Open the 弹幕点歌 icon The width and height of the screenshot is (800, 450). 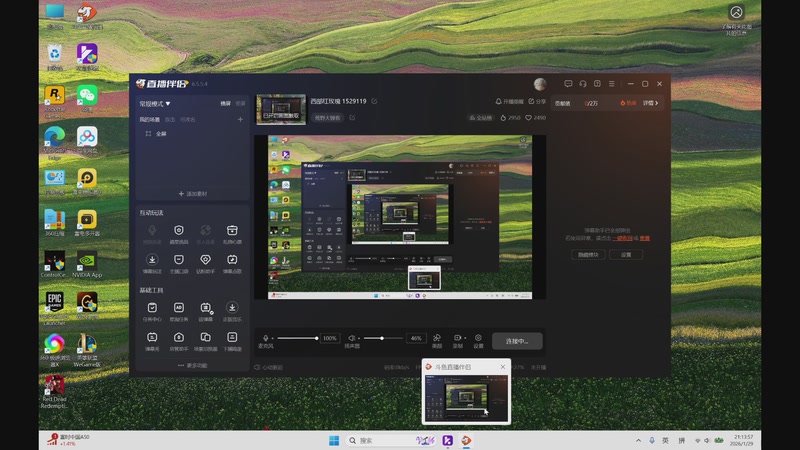tap(232, 260)
